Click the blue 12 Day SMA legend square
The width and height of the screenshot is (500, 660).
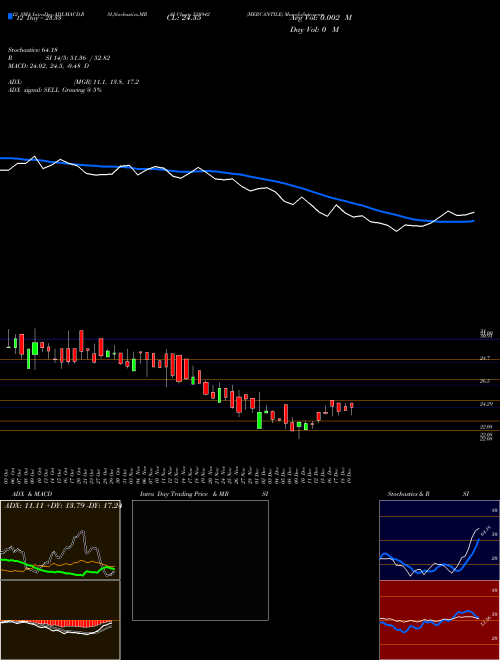coord(10,17)
